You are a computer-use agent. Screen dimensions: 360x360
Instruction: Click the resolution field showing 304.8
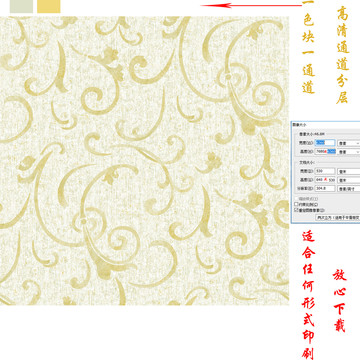click(325, 188)
